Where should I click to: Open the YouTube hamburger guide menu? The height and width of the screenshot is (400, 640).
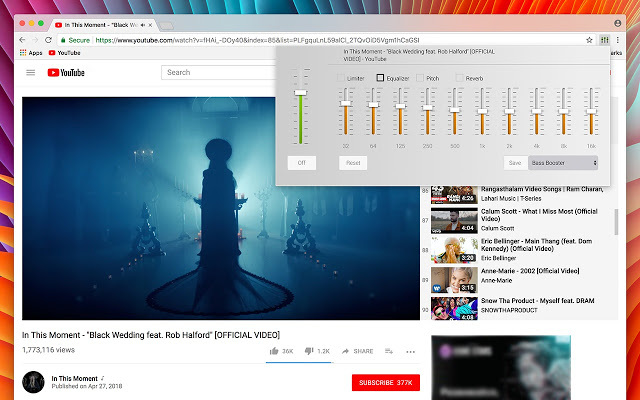click(30, 72)
